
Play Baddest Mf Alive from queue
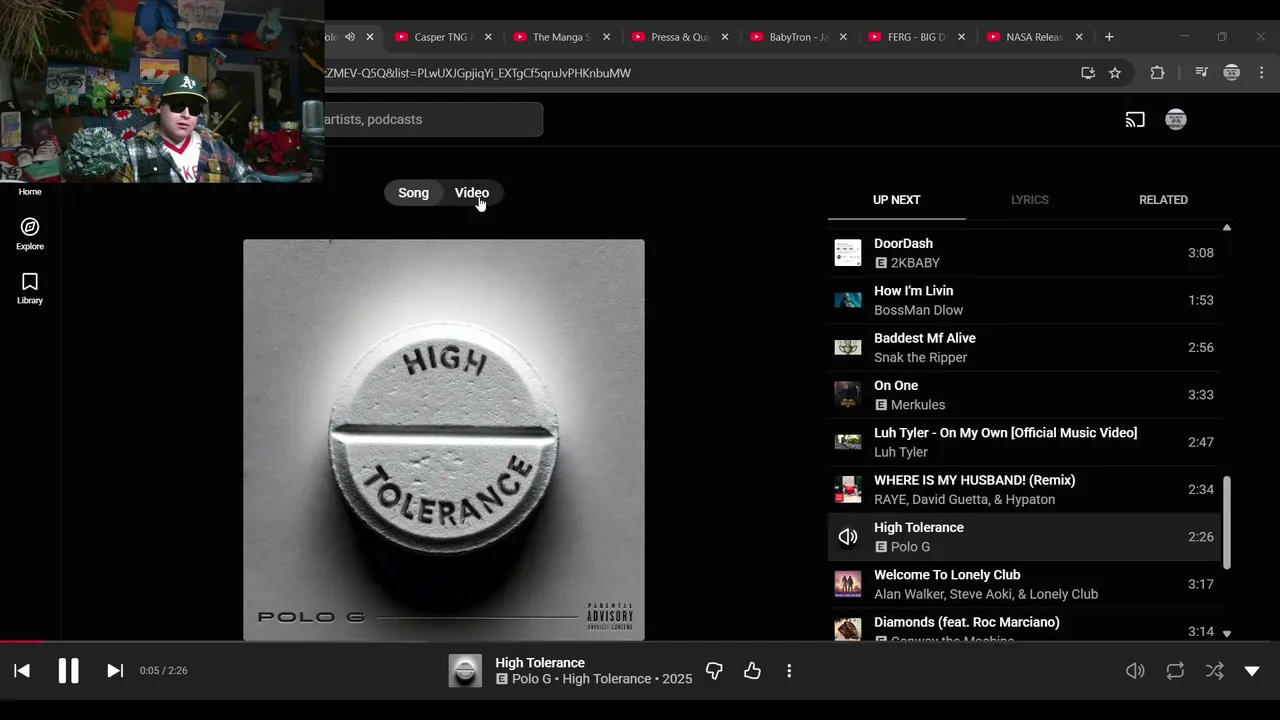coord(1024,347)
